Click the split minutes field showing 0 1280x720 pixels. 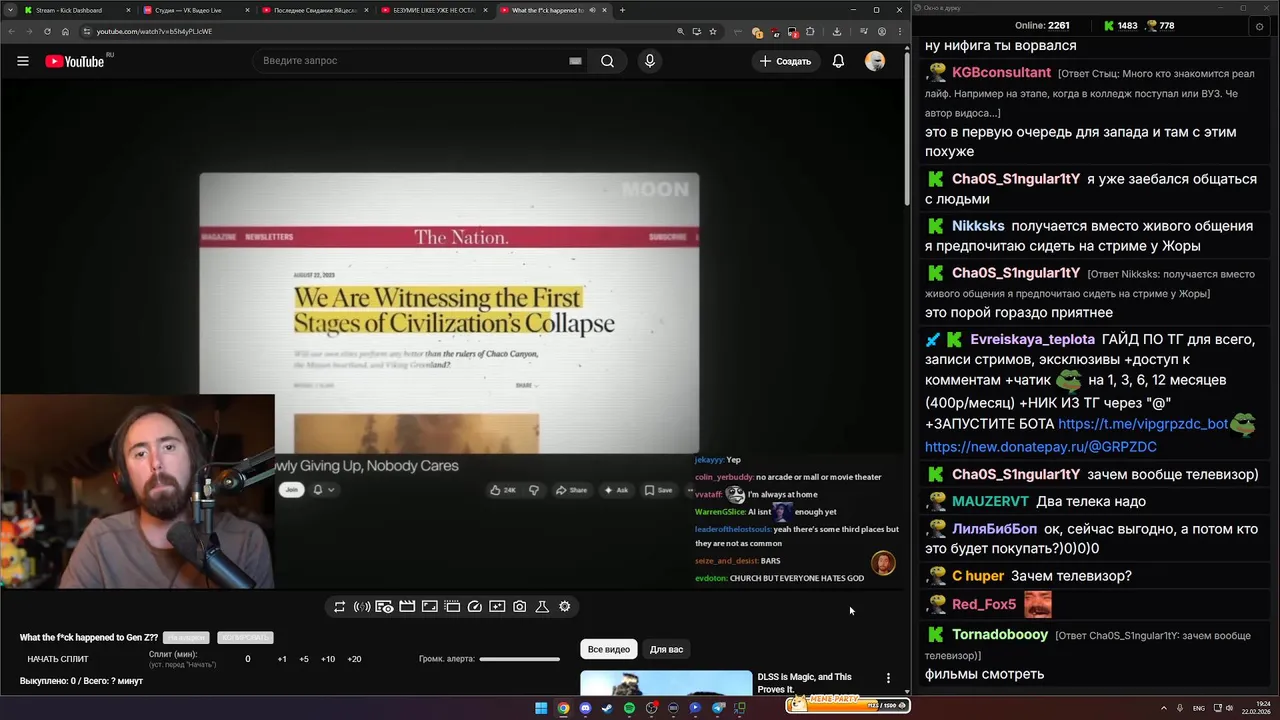point(248,659)
